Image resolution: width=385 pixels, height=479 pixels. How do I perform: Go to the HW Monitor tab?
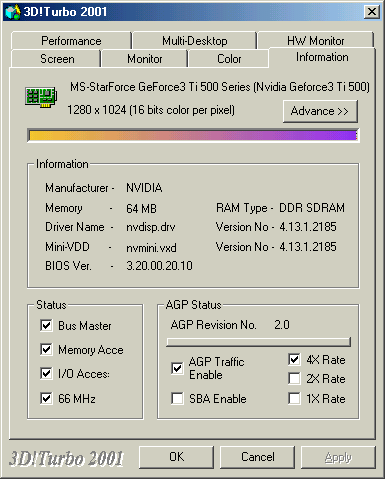[315, 41]
